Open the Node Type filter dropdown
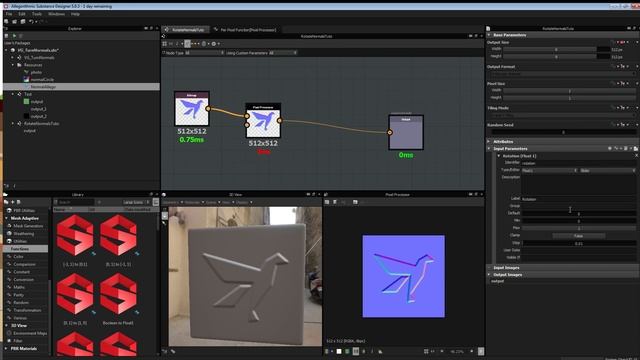Screen dimensions: 640x360 [x=204, y=53]
